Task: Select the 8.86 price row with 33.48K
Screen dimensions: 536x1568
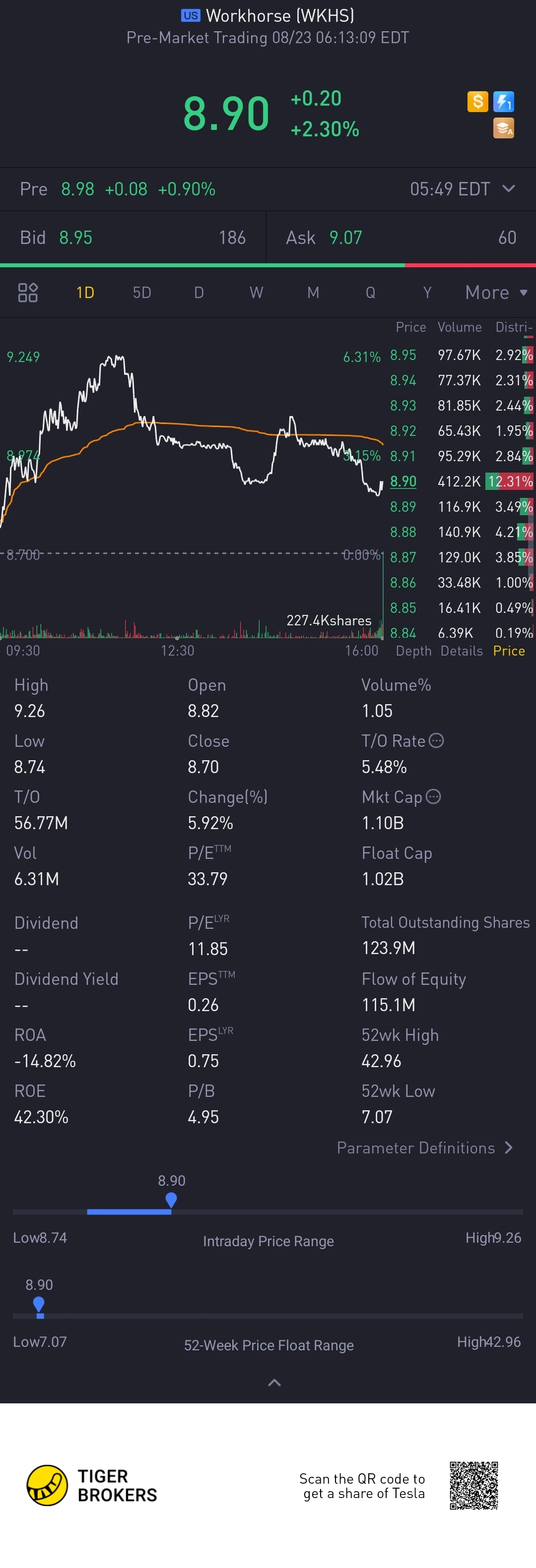Action: click(x=462, y=583)
